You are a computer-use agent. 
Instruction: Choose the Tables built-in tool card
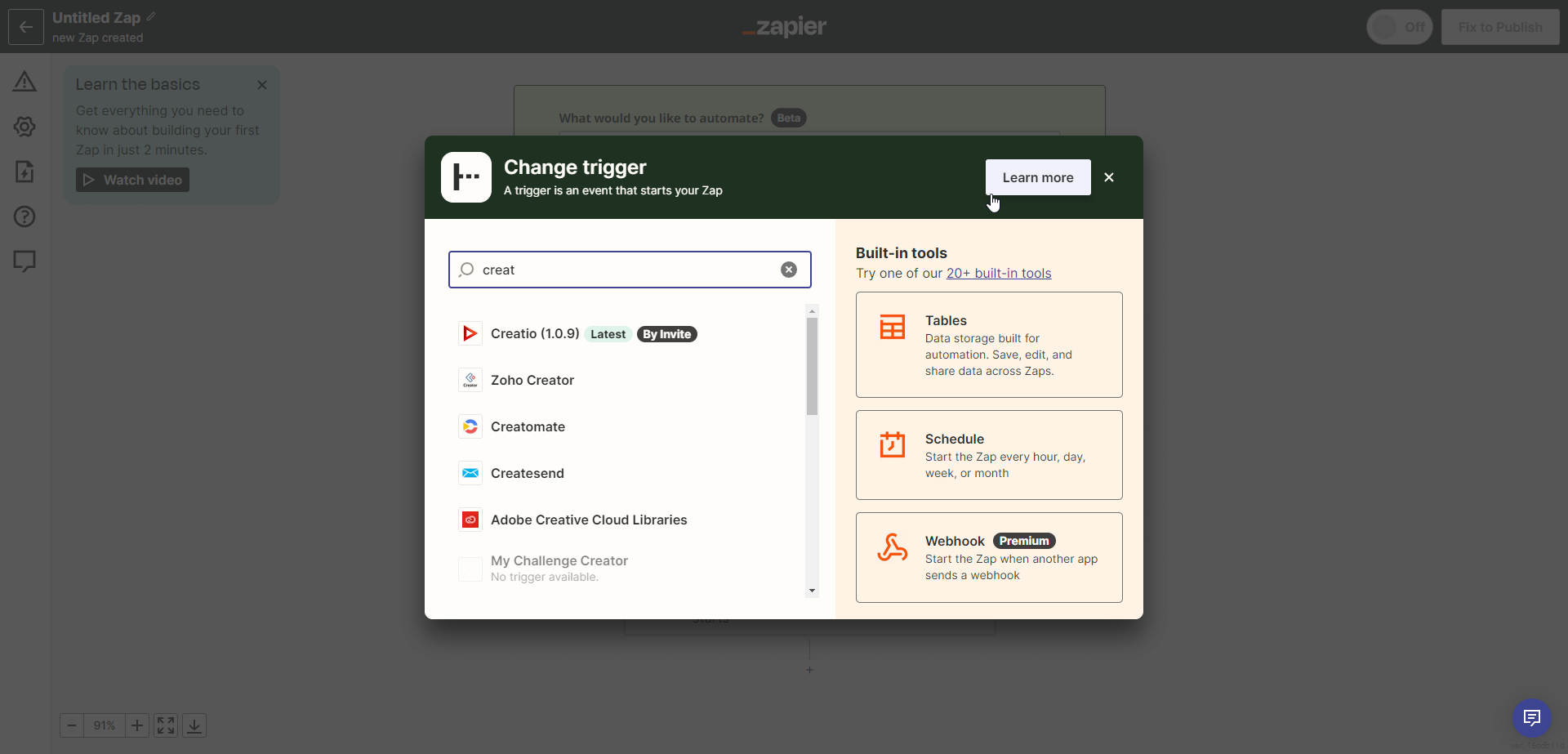(989, 345)
